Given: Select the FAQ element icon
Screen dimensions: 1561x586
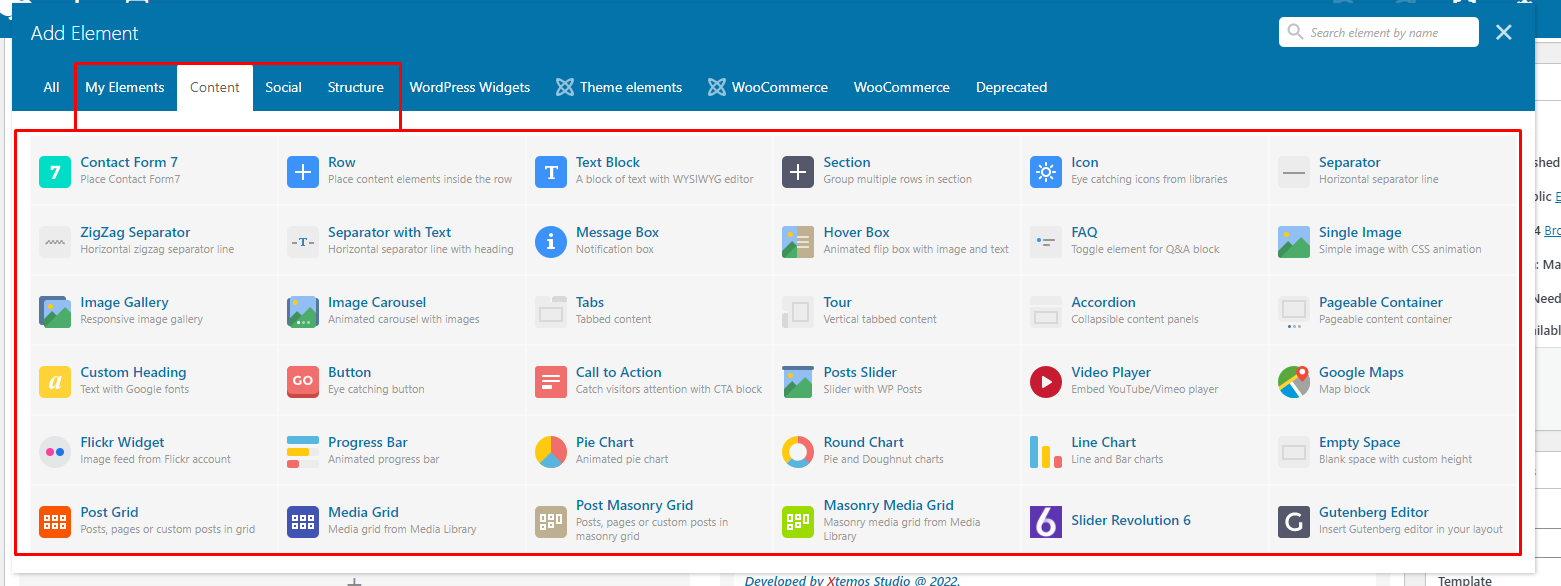Looking at the screenshot, I should click(x=1046, y=242).
